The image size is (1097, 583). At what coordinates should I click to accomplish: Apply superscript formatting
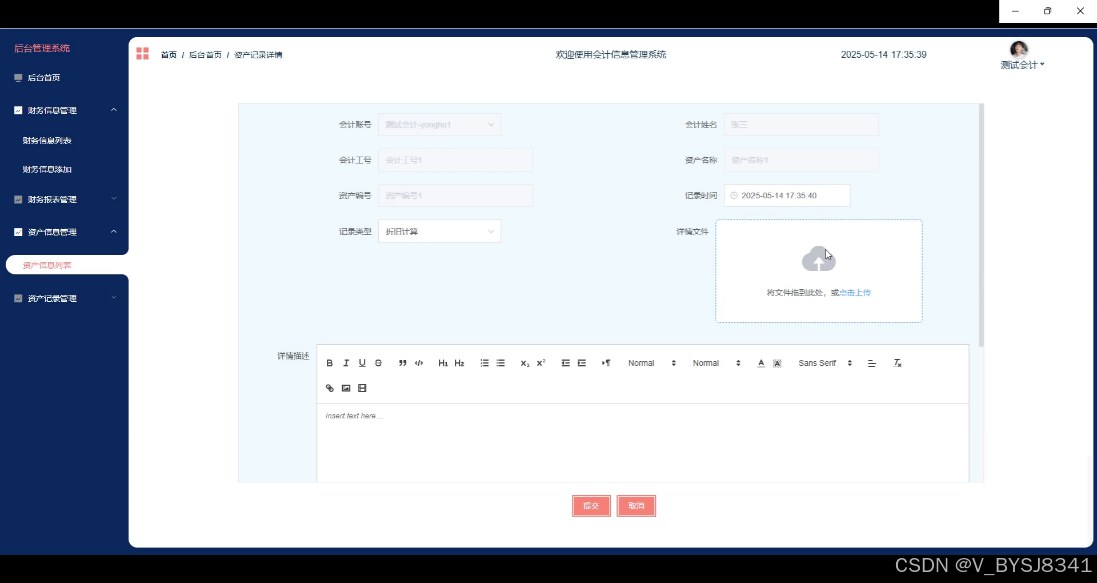pos(541,363)
